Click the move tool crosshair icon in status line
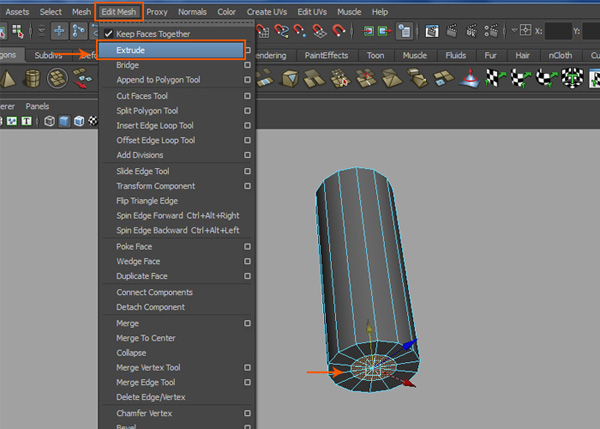The height and width of the screenshot is (429, 600). 58,33
